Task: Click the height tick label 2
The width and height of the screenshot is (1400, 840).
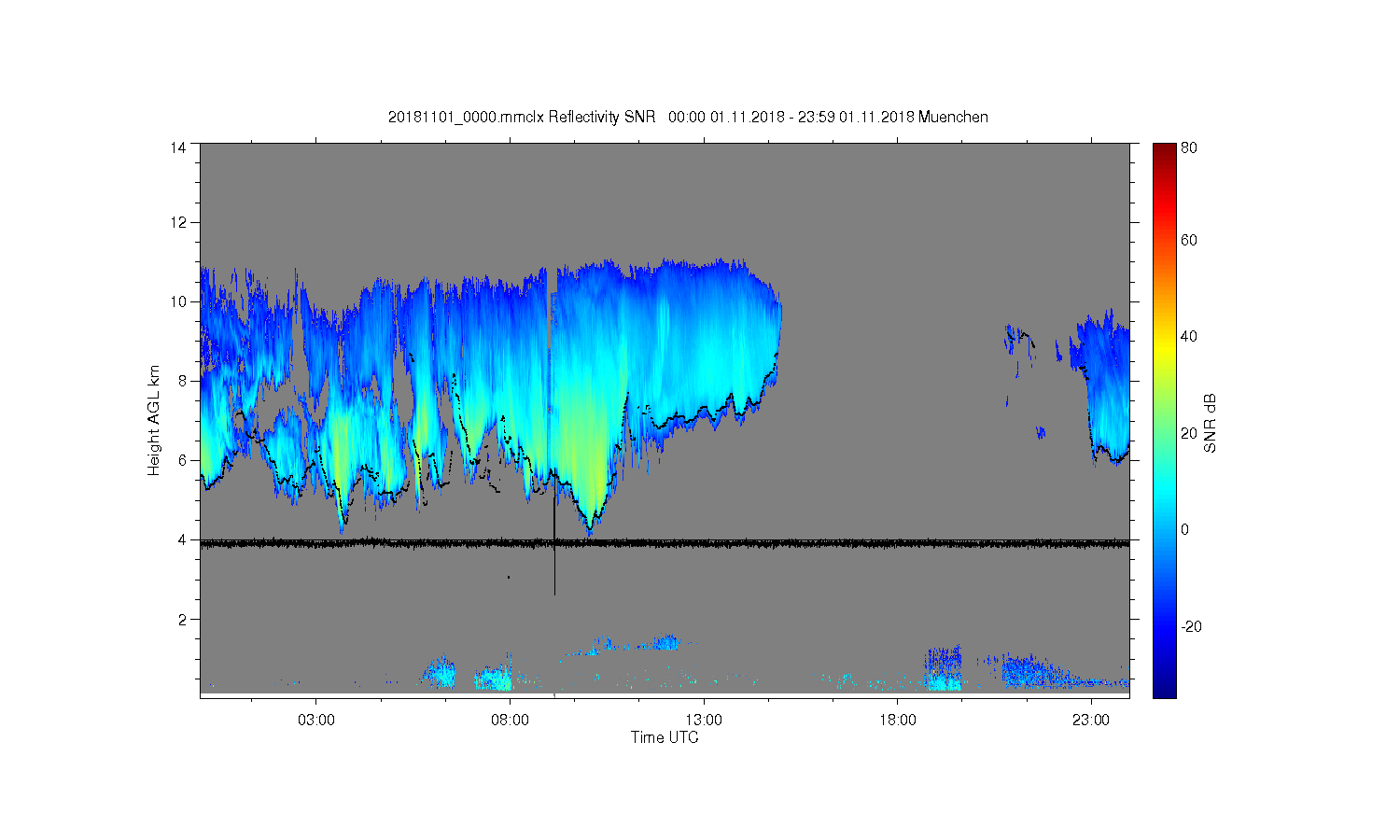Action: pos(181,619)
